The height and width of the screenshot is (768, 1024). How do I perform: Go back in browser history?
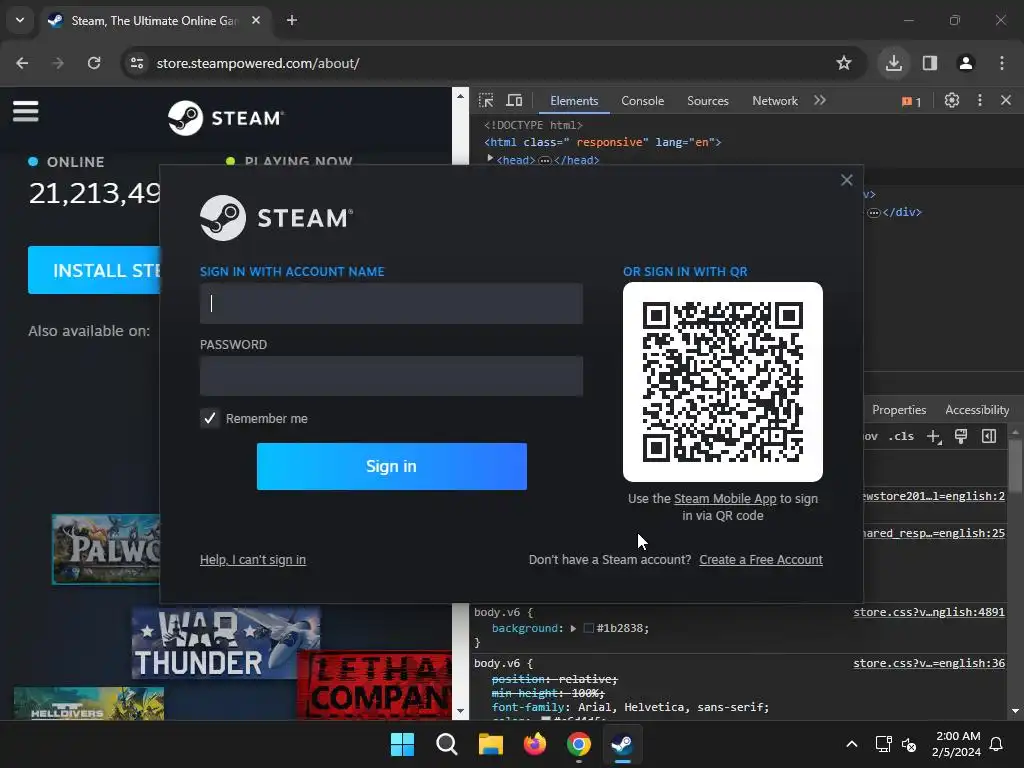pyautogui.click(x=22, y=63)
